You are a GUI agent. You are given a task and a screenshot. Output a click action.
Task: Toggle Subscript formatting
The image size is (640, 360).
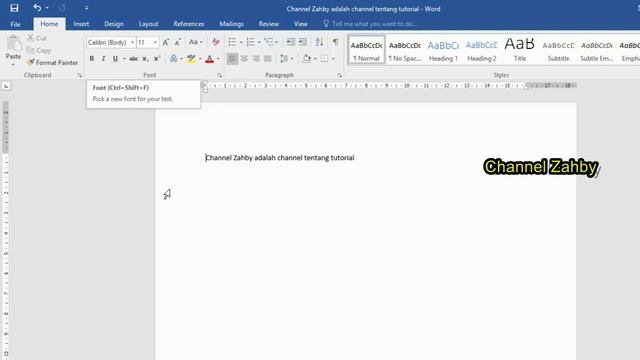[x=145, y=59]
